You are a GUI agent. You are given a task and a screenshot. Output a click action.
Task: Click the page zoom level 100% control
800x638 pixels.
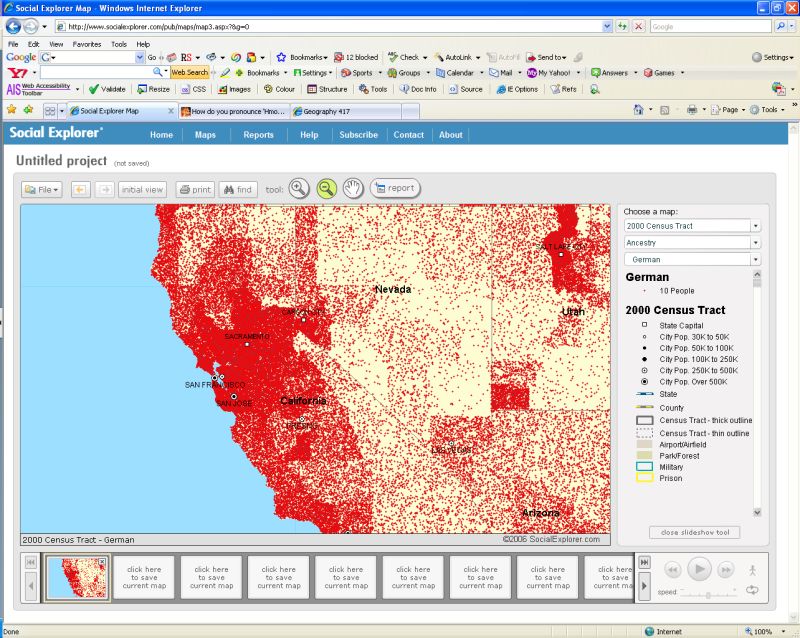[763, 631]
